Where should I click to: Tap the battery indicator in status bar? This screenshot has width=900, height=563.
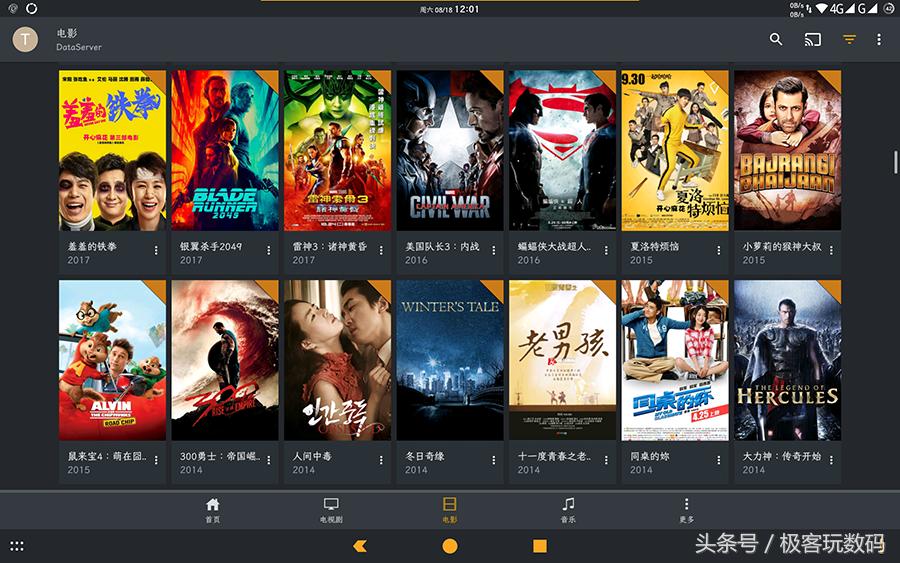[x=889, y=9]
